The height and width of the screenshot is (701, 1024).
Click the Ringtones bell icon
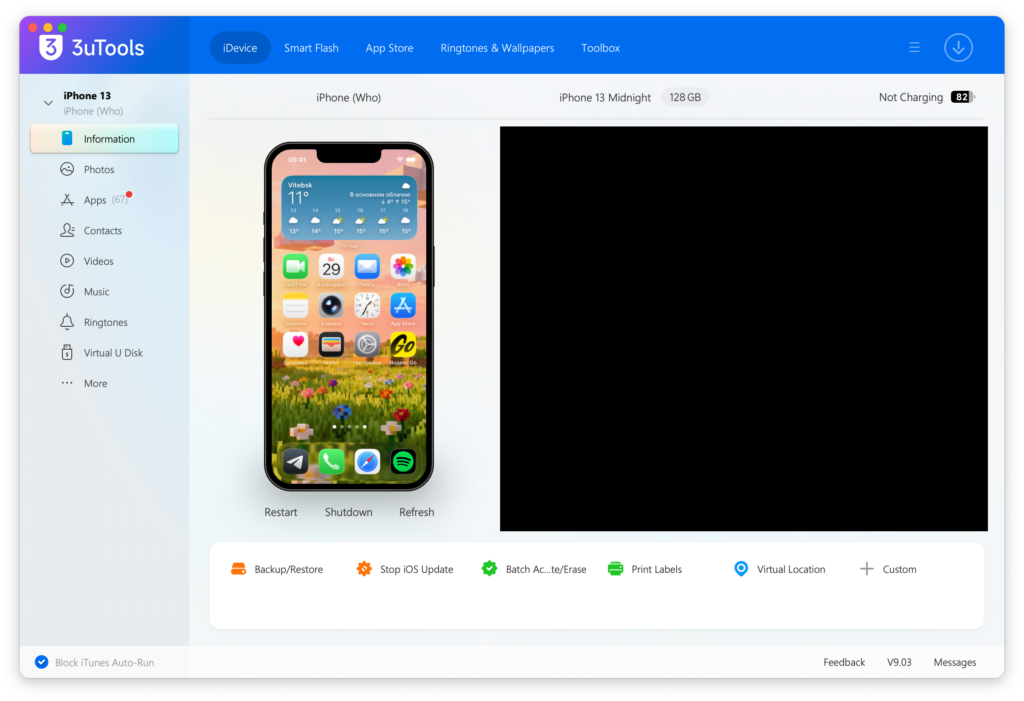tap(67, 321)
